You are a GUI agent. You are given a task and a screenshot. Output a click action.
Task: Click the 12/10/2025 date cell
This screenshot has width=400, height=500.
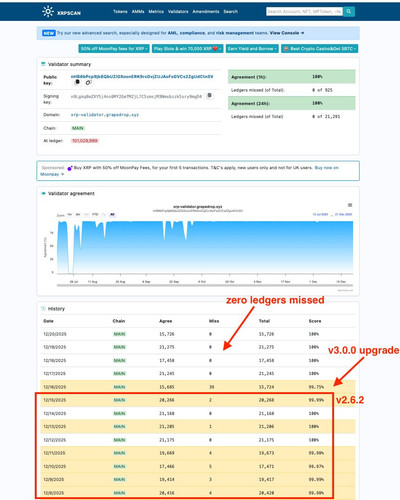(x=55, y=466)
